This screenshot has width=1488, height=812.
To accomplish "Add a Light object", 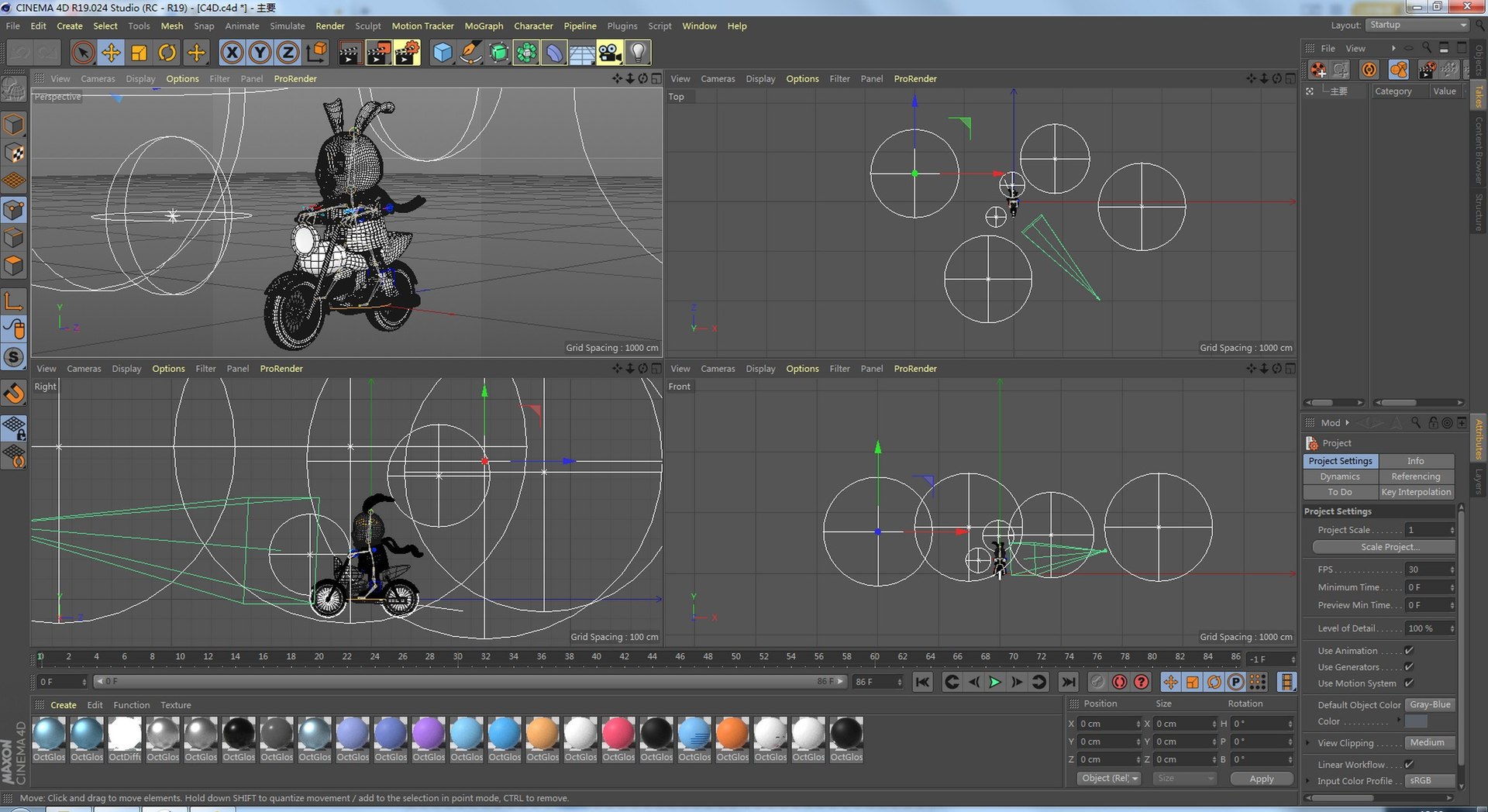I will (638, 53).
